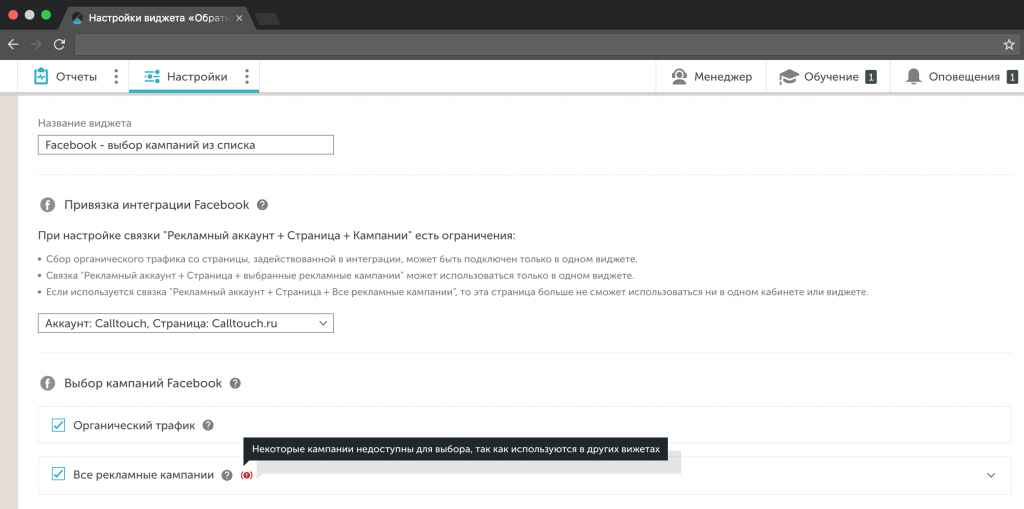This screenshot has width=1024, height=509.
Task: Click the Название виджета input field
Action: click(185, 145)
